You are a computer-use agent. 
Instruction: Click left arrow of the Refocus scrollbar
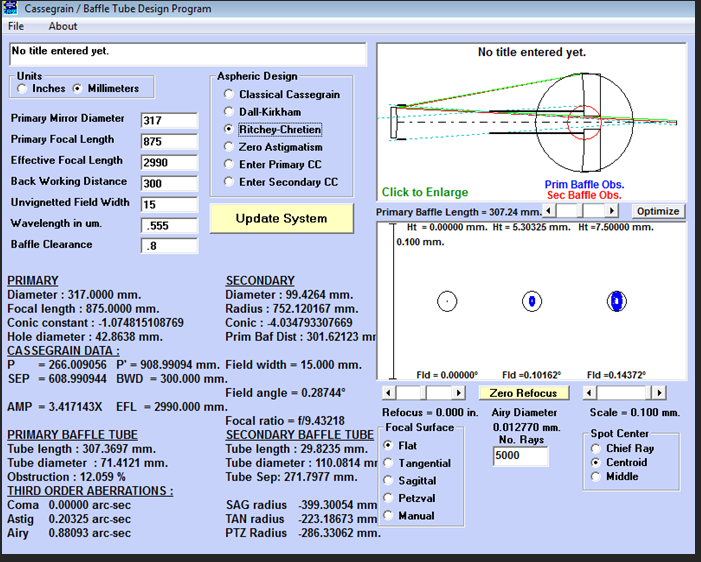tap(389, 393)
